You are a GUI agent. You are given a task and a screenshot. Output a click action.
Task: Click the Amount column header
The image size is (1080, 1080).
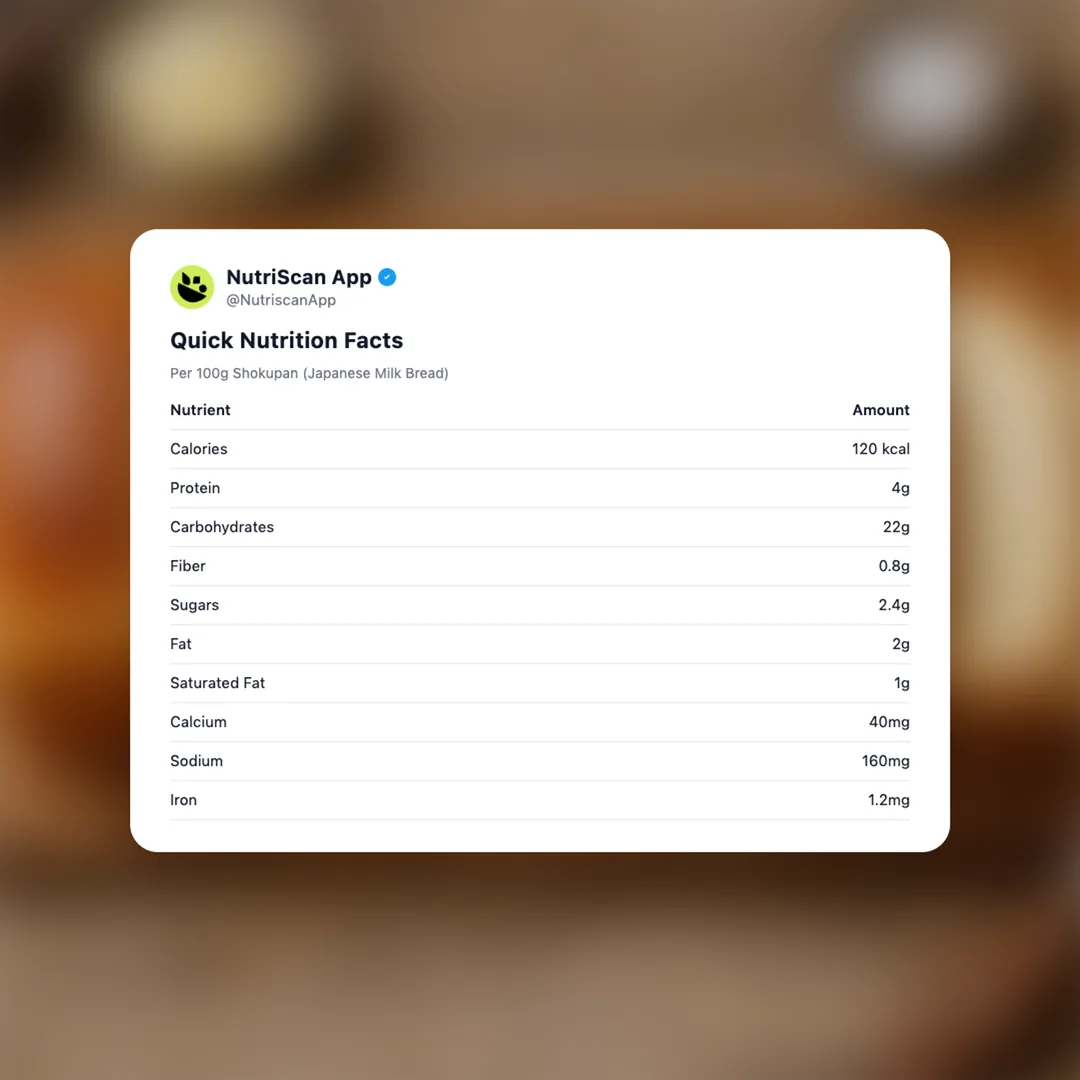tap(880, 410)
